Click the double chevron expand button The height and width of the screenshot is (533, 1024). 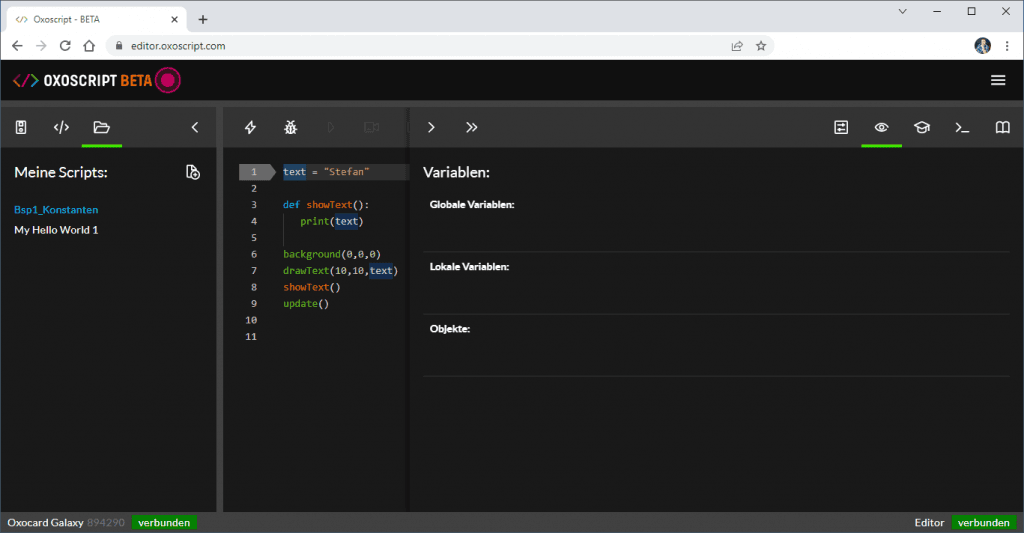point(472,127)
